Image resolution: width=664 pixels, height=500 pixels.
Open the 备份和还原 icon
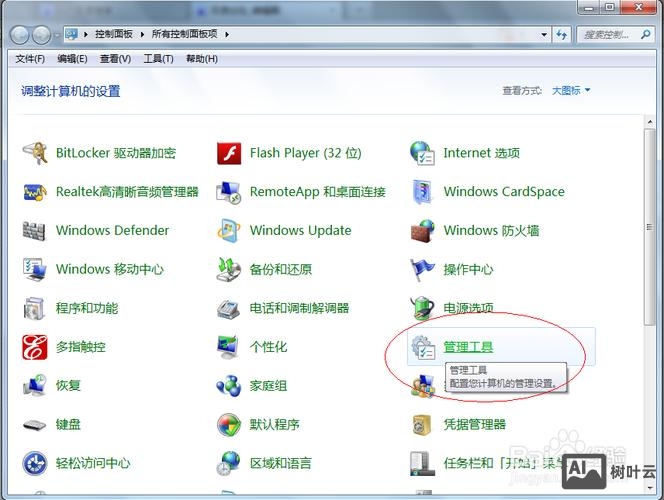(x=229, y=269)
